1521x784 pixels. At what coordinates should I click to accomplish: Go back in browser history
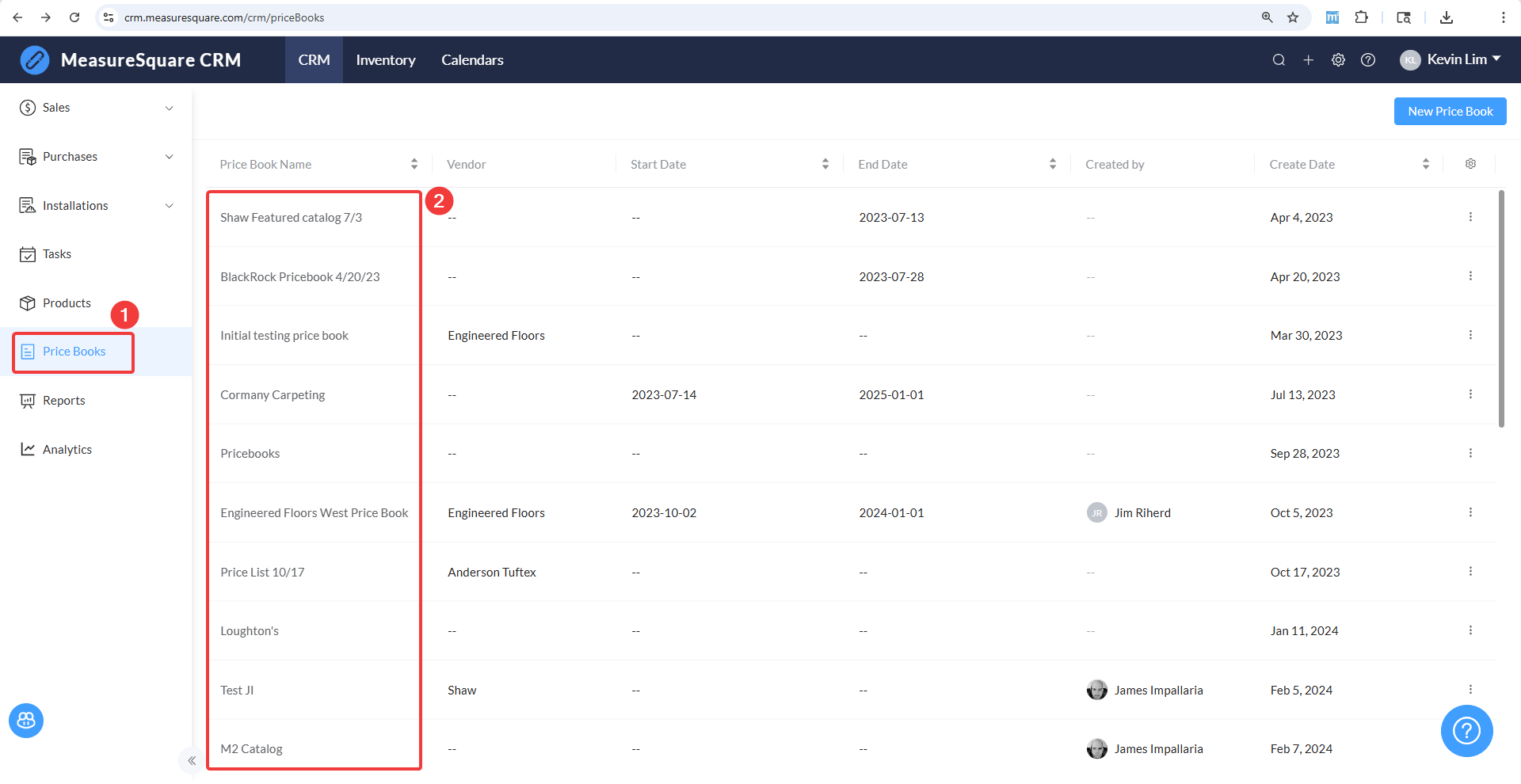pos(17,17)
